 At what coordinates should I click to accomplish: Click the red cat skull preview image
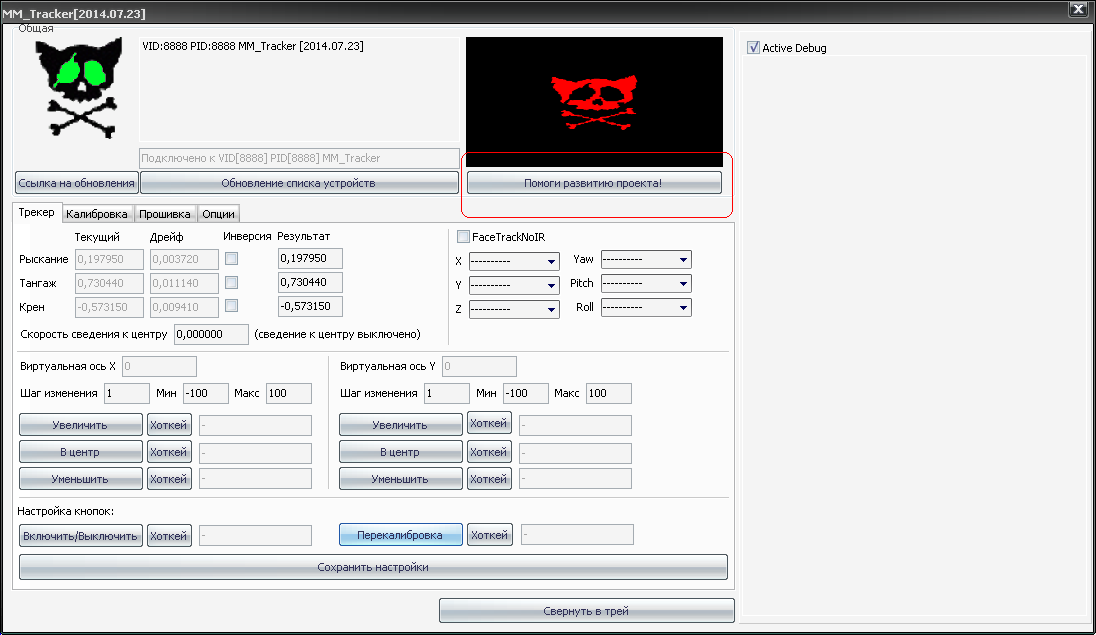point(594,102)
